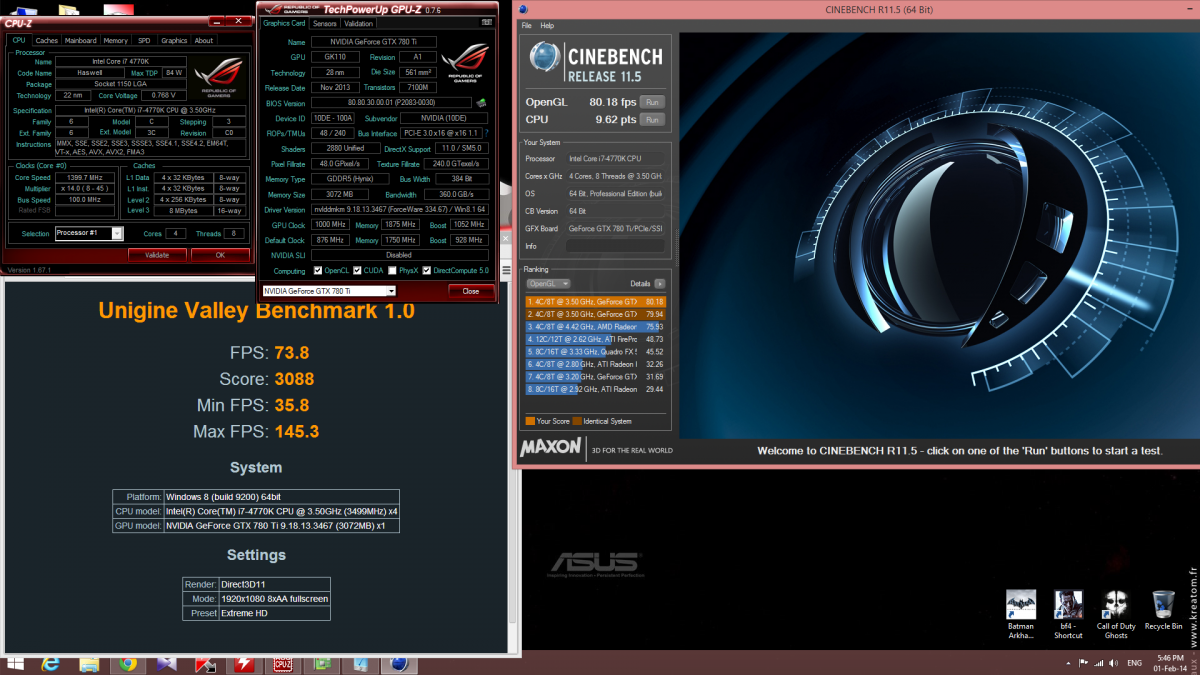
Task: Launch Internet Explorer from the taskbar
Action: coord(50,663)
